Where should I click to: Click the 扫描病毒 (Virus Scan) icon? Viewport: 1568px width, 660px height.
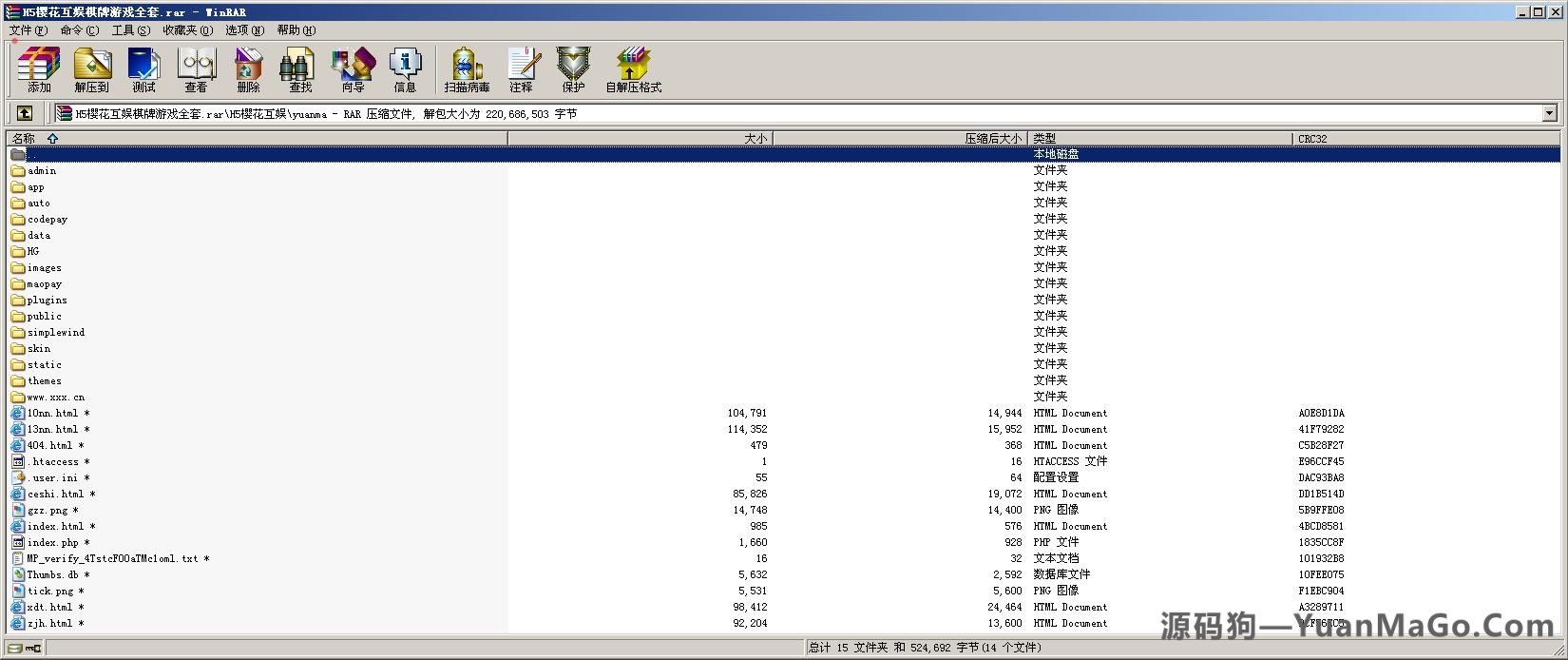coord(467,69)
